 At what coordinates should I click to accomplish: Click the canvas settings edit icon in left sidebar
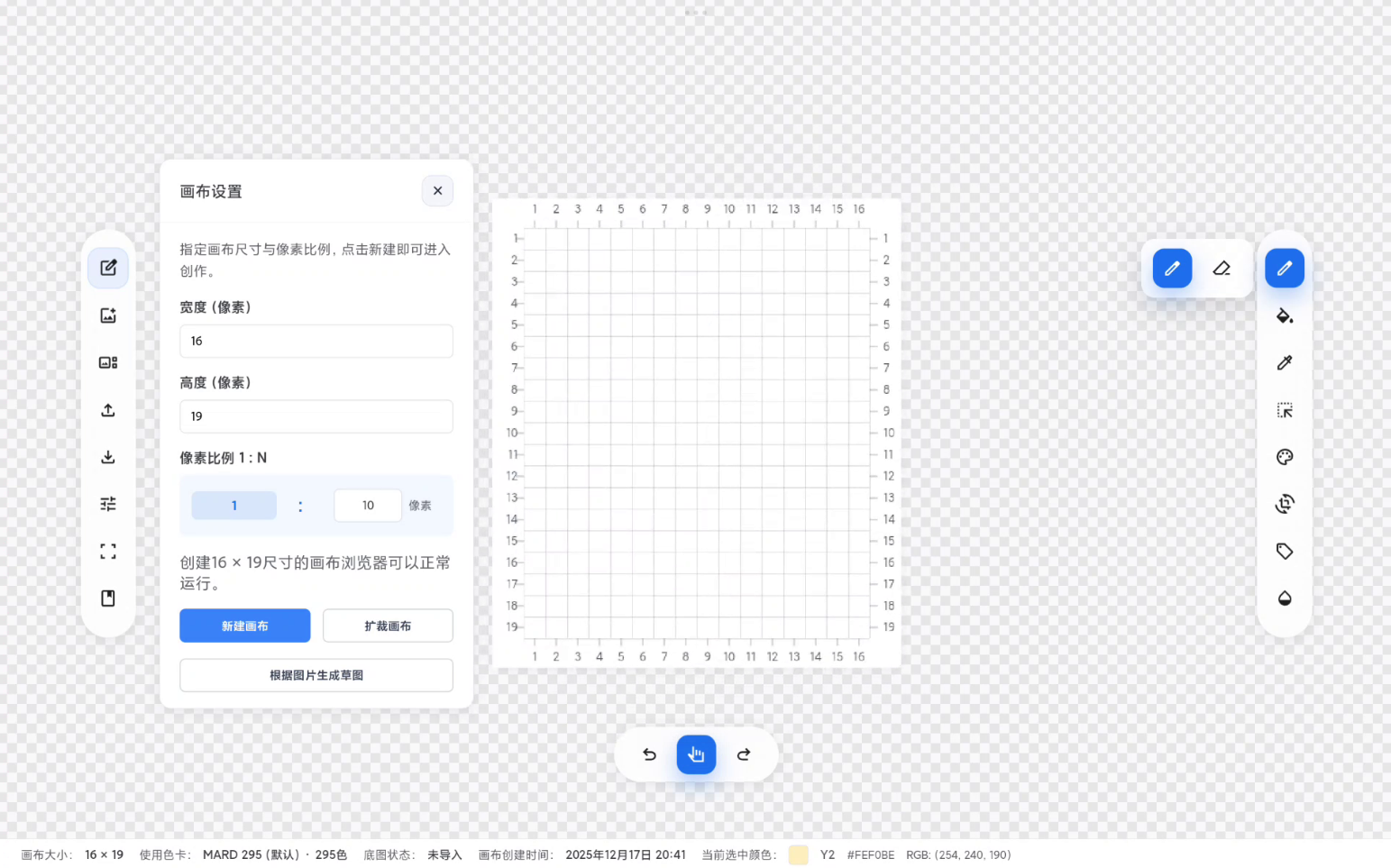coord(108,268)
